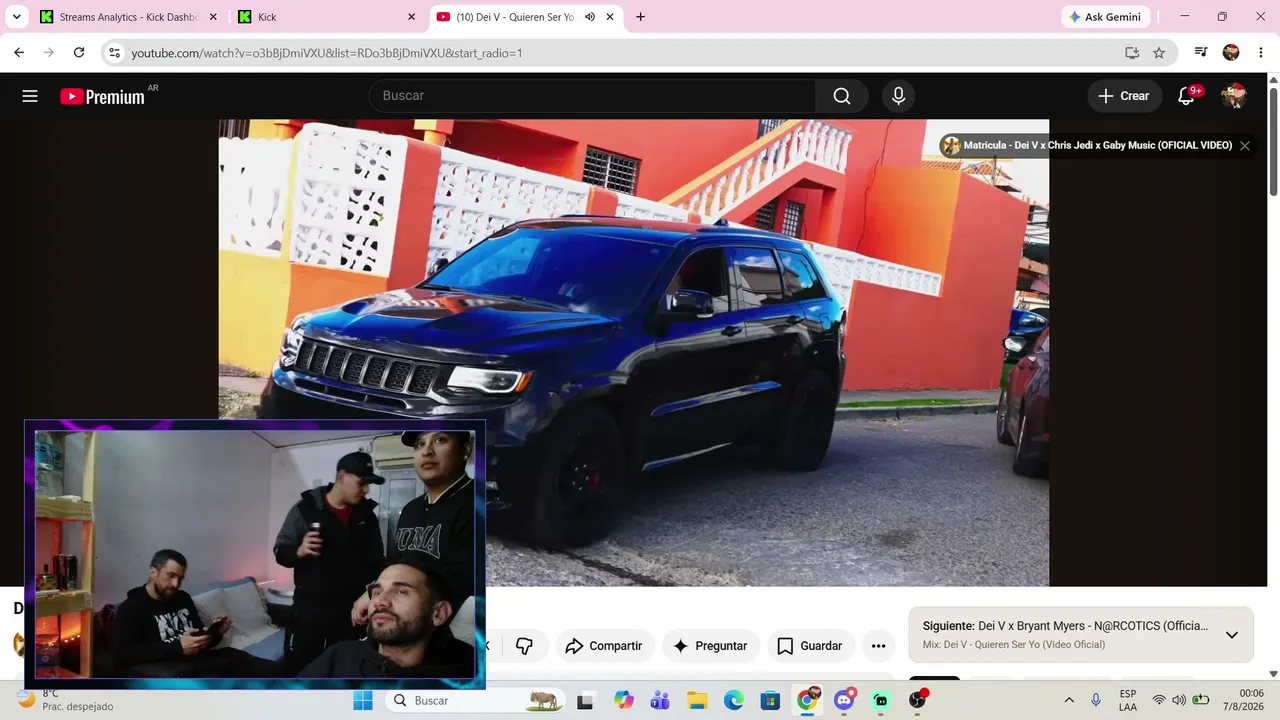Image resolution: width=1280 pixels, height=720 pixels.
Task: Switch the ESP LAA input language
Action: coord(1128,701)
